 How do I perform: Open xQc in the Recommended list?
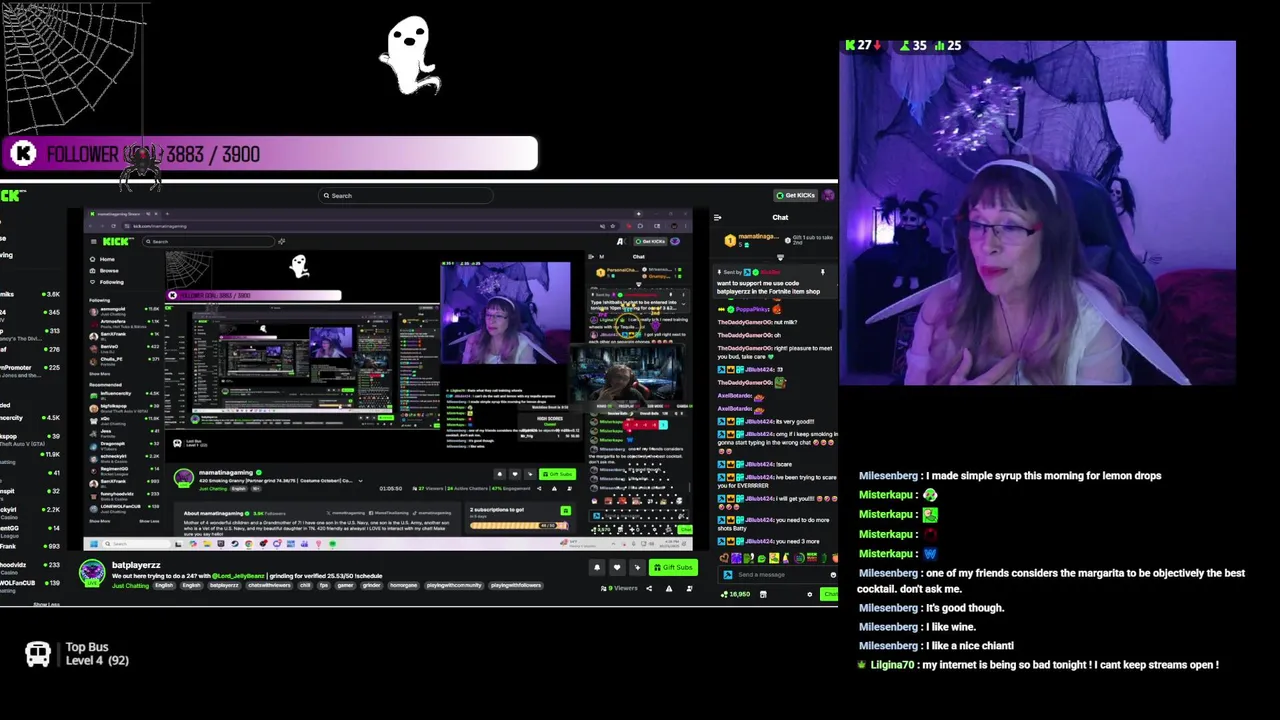(124, 419)
